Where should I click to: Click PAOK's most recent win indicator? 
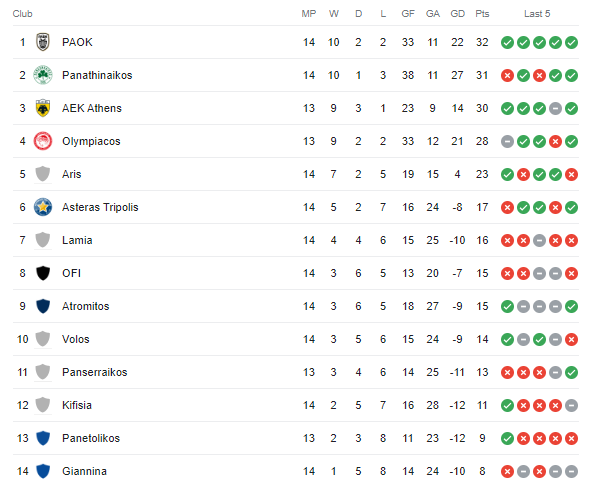pos(571,42)
